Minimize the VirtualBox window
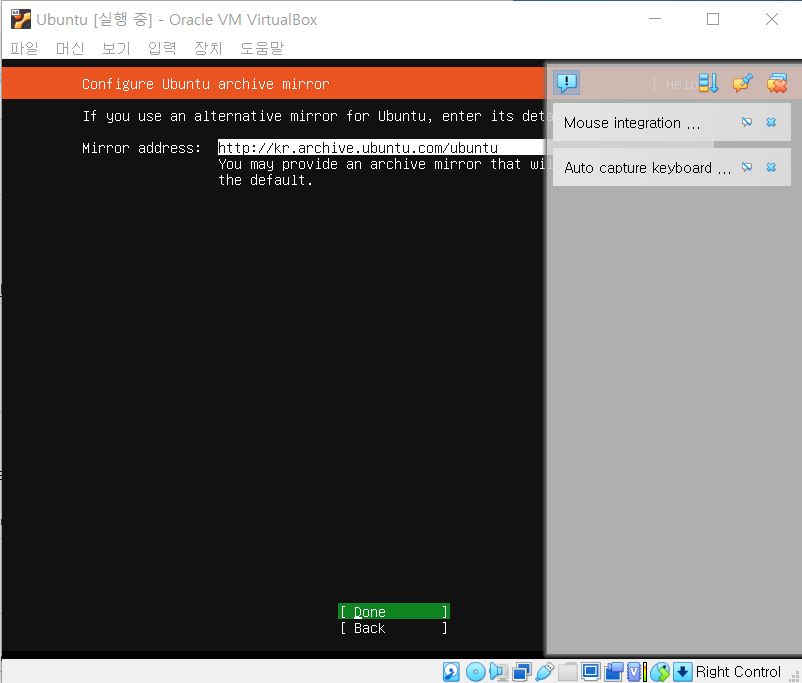802x683 pixels. point(655,19)
